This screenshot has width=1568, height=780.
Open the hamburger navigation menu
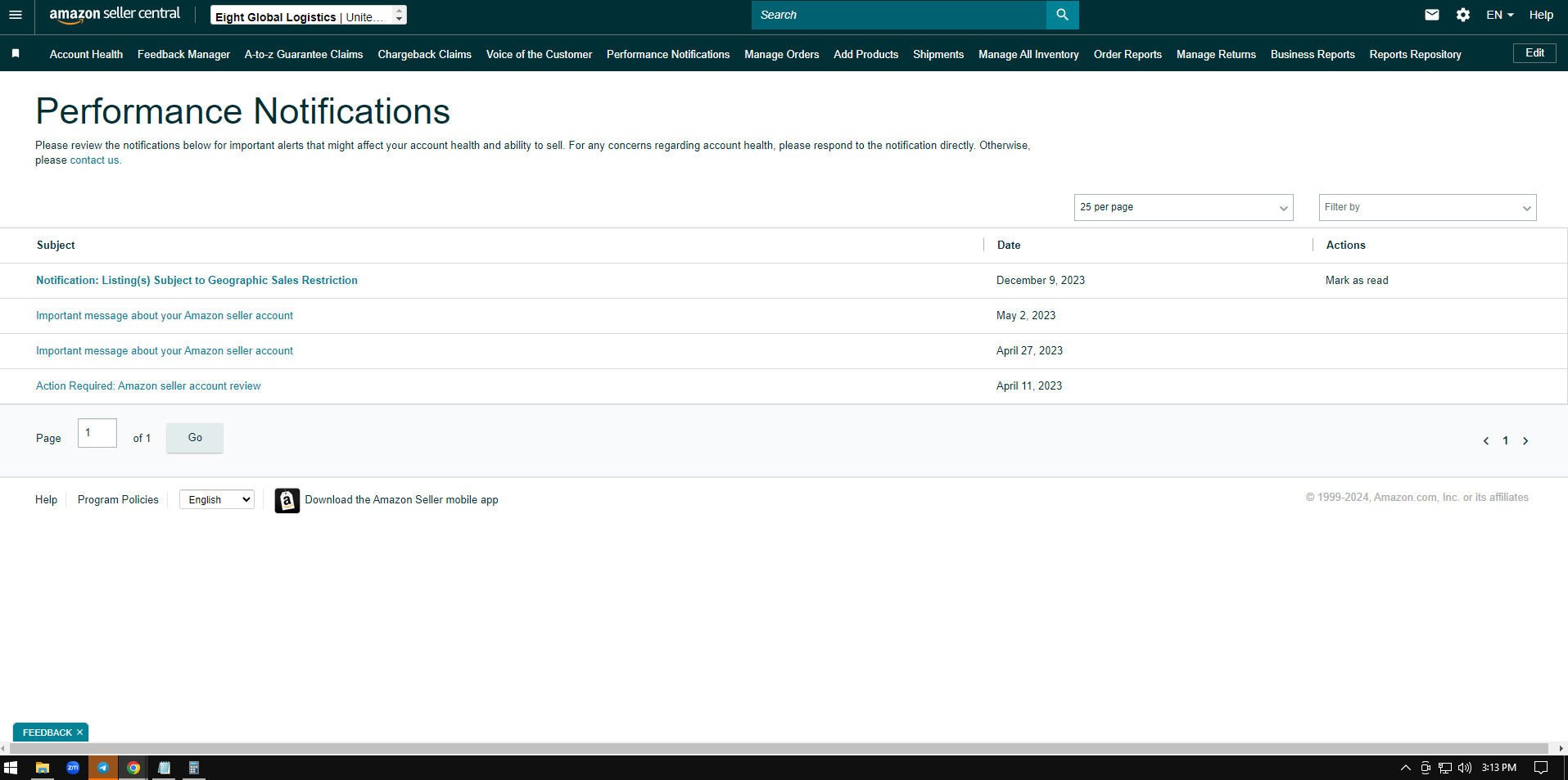(16, 15)
